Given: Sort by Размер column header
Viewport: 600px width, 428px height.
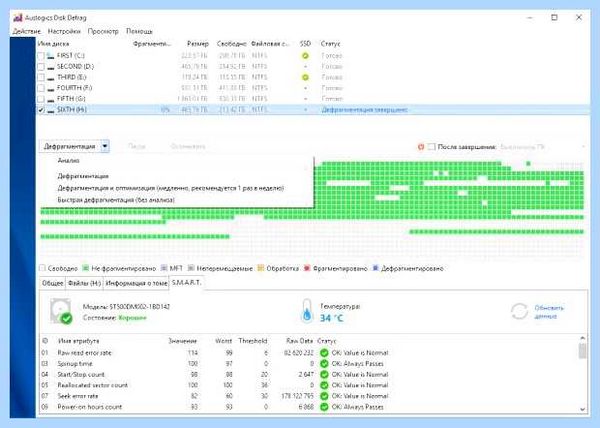Looking at the screenshot, I should pos(198,44).
